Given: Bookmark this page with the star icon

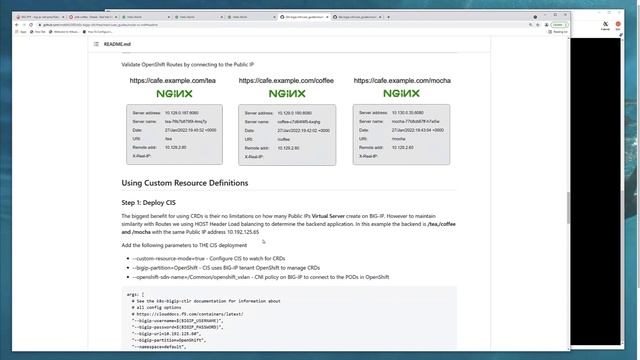Looking at the screenshot, I should [x=538, y=25].
